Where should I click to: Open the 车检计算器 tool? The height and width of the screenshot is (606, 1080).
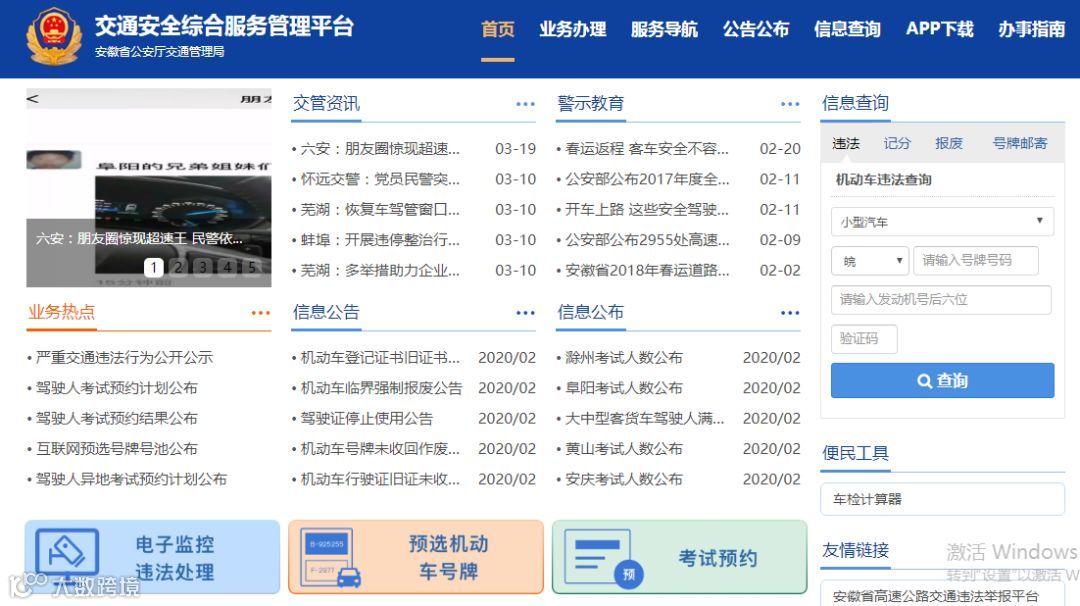[942, 499]
